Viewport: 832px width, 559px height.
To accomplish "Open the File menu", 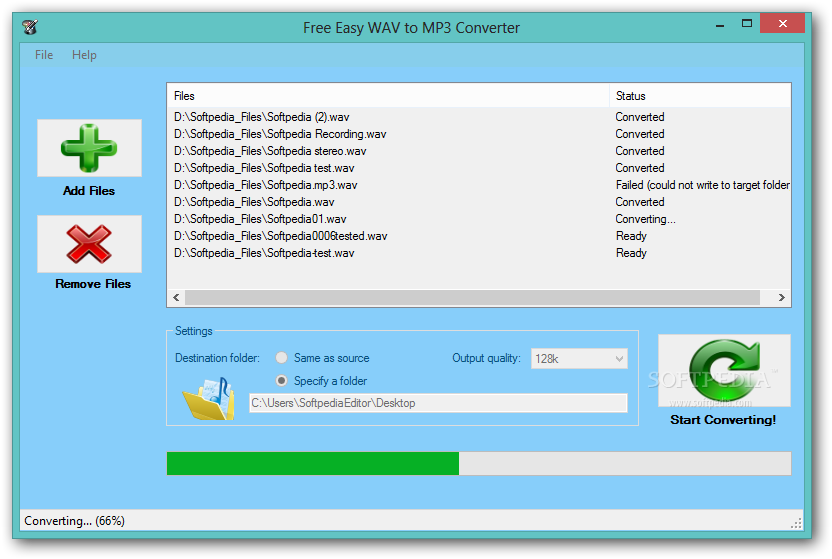I will [x=44, y=55].
